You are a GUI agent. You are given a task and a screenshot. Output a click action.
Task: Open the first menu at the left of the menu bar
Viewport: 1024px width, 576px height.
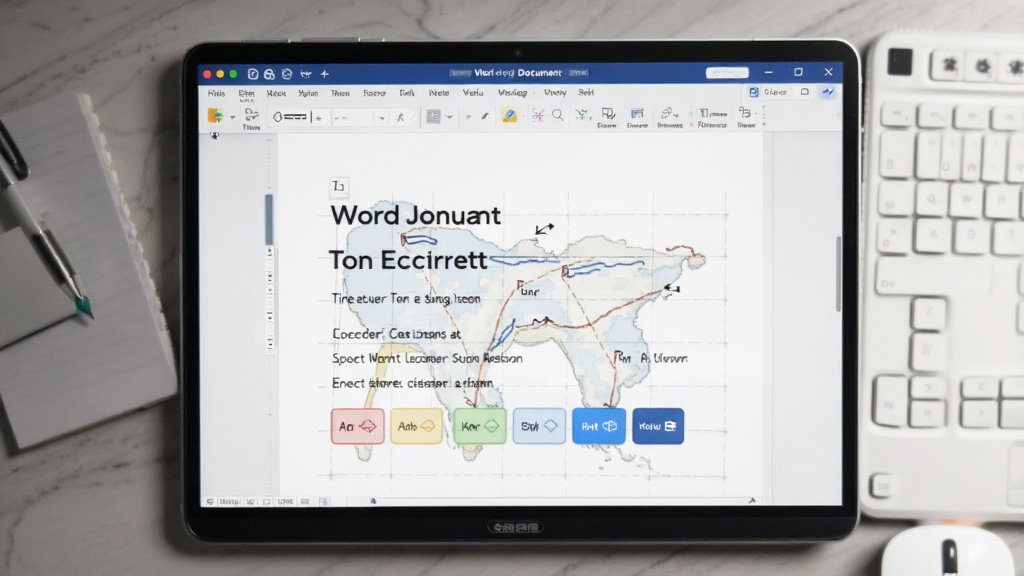216,93
